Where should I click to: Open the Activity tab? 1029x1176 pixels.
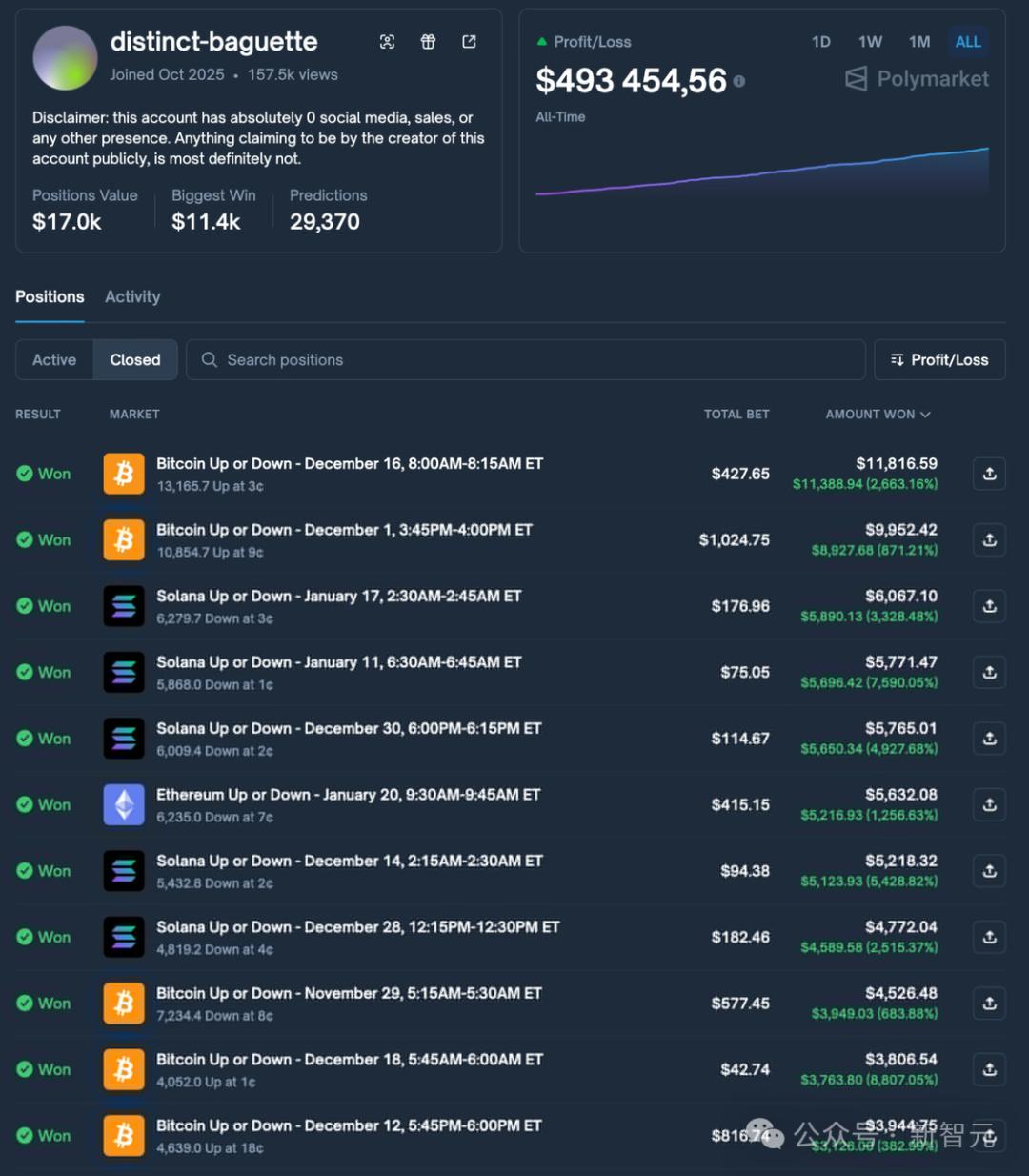tap(132, 297)
